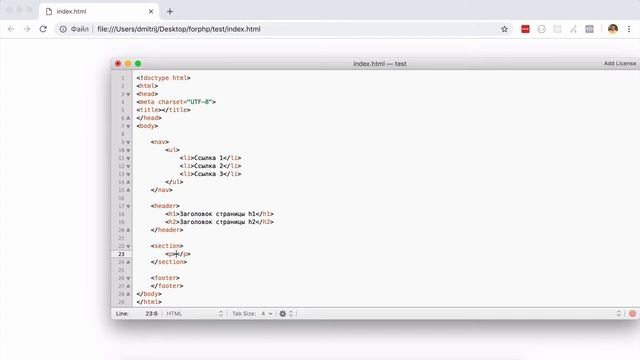
Task: Fold the Ссылка 2 li on line 12
Action: click(128, 166)
